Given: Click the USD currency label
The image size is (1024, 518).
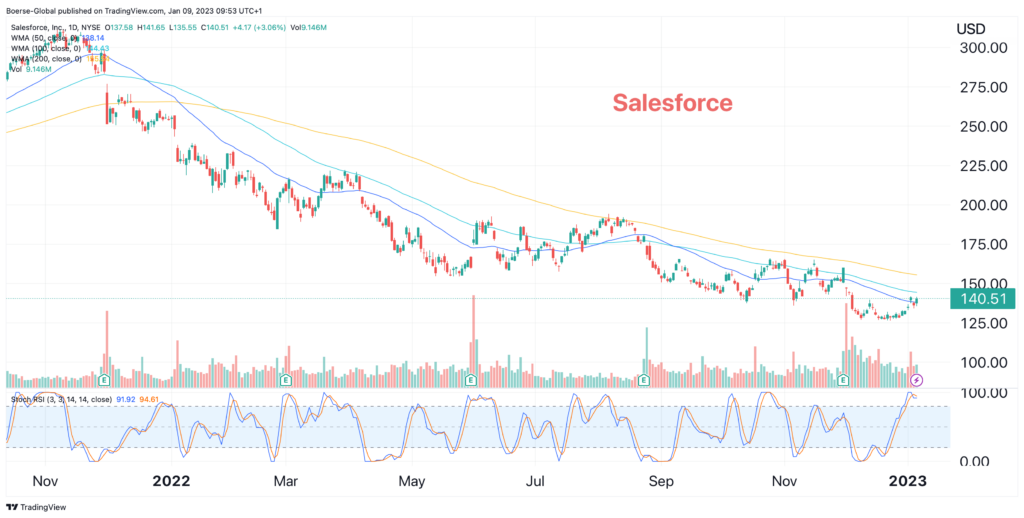Looking at the screenshot, I should click(x=971, y=29).
